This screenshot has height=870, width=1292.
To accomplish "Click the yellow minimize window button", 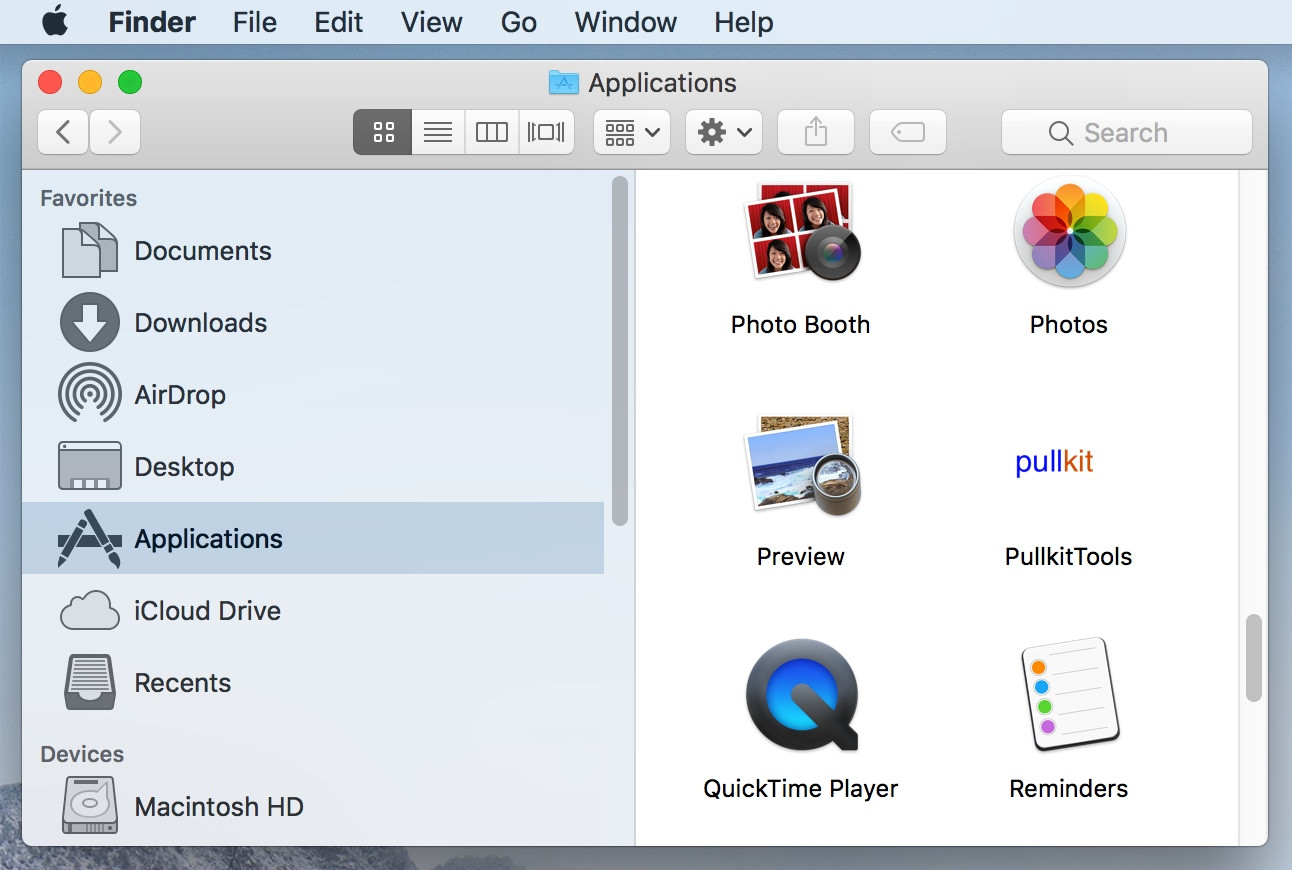I will tap(90, 82).
